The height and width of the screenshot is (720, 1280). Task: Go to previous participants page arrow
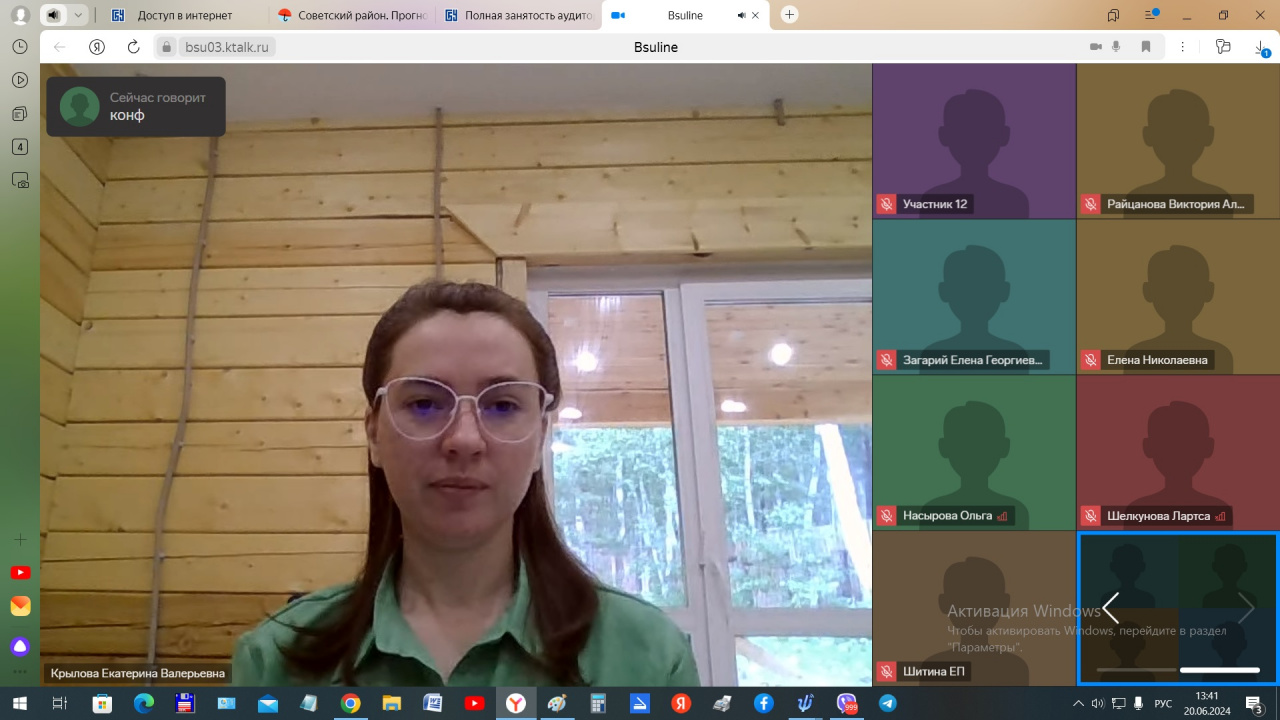coord(1111,607)
